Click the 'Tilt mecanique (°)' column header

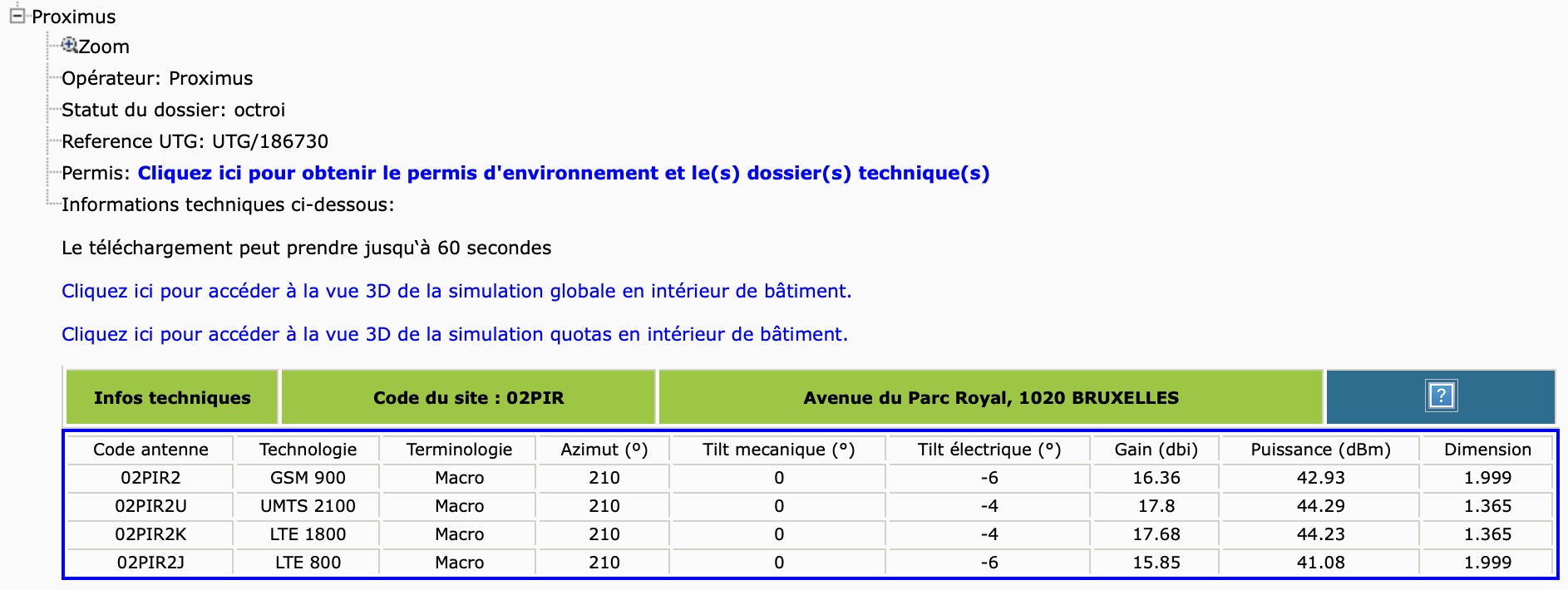(779, 450)
